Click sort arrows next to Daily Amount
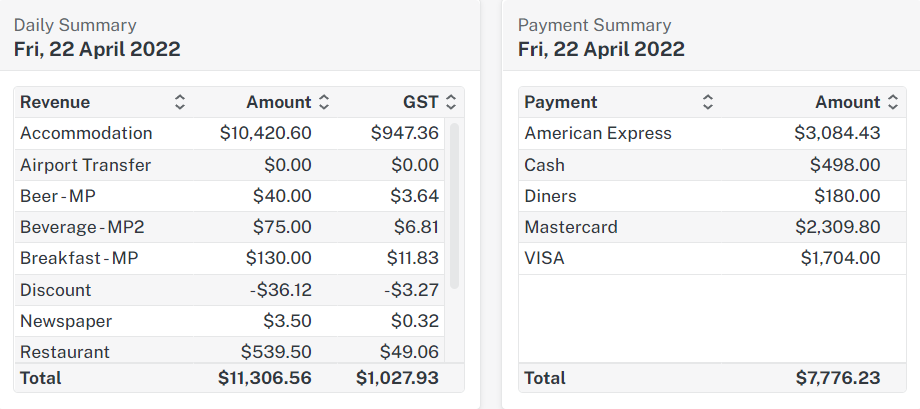The width and height of the screenshot is (920, 409). (x=324, y=102)
